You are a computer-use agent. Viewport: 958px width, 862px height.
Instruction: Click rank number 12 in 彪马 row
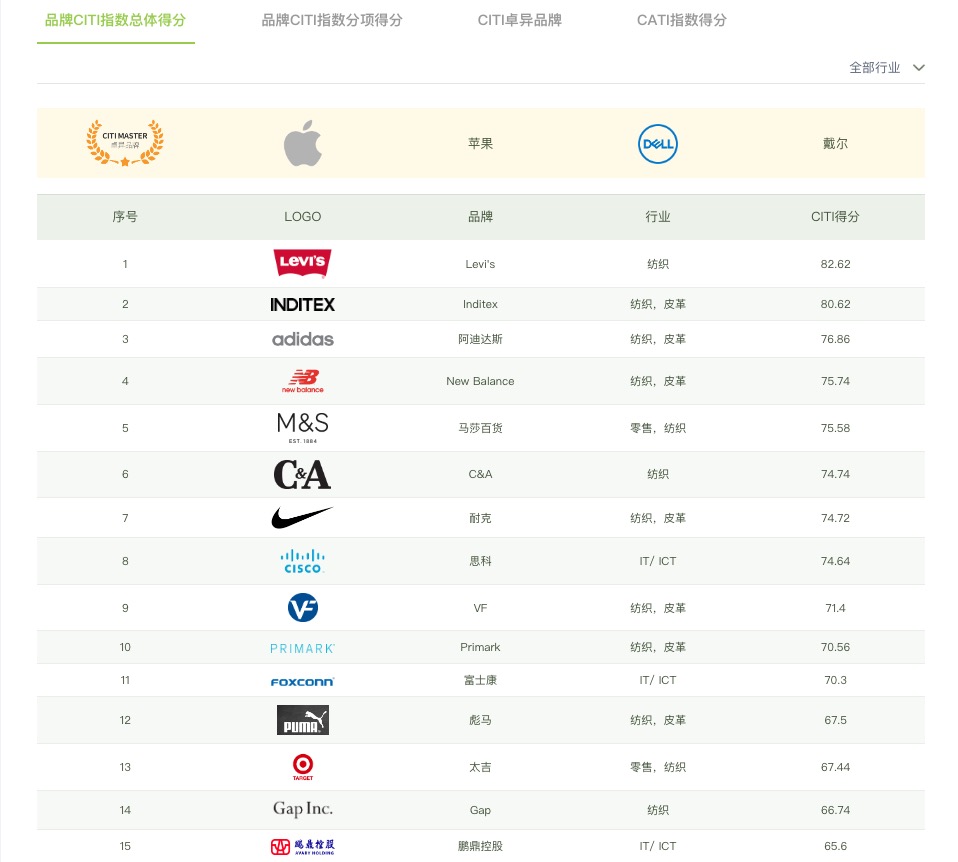[x=125, y=720]
